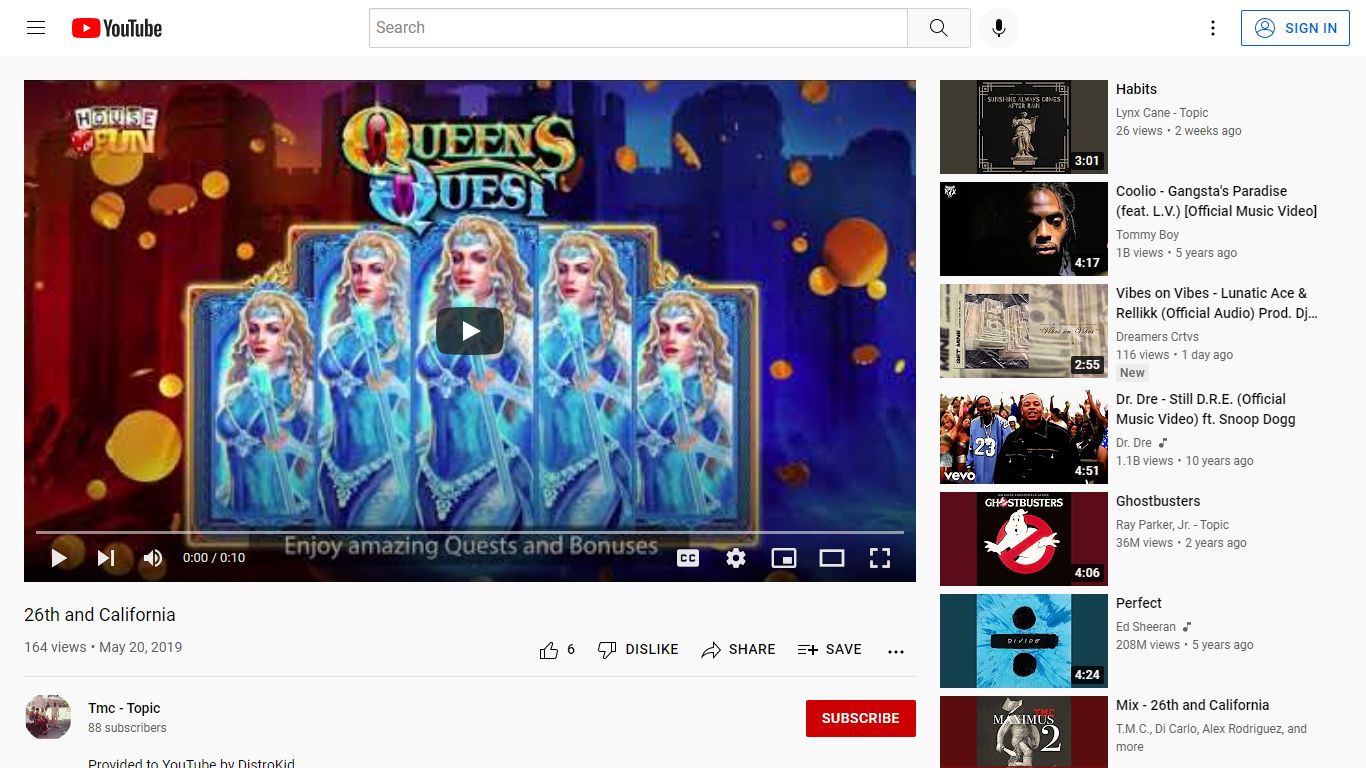Enable miniplayer mode

[x=784, y=558]
